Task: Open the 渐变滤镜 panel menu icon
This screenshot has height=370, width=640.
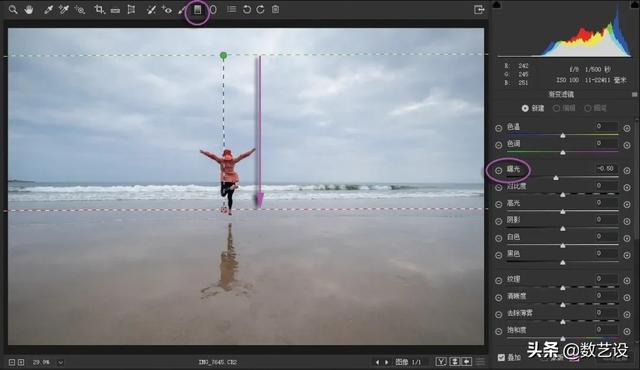Action: point(634,94)
